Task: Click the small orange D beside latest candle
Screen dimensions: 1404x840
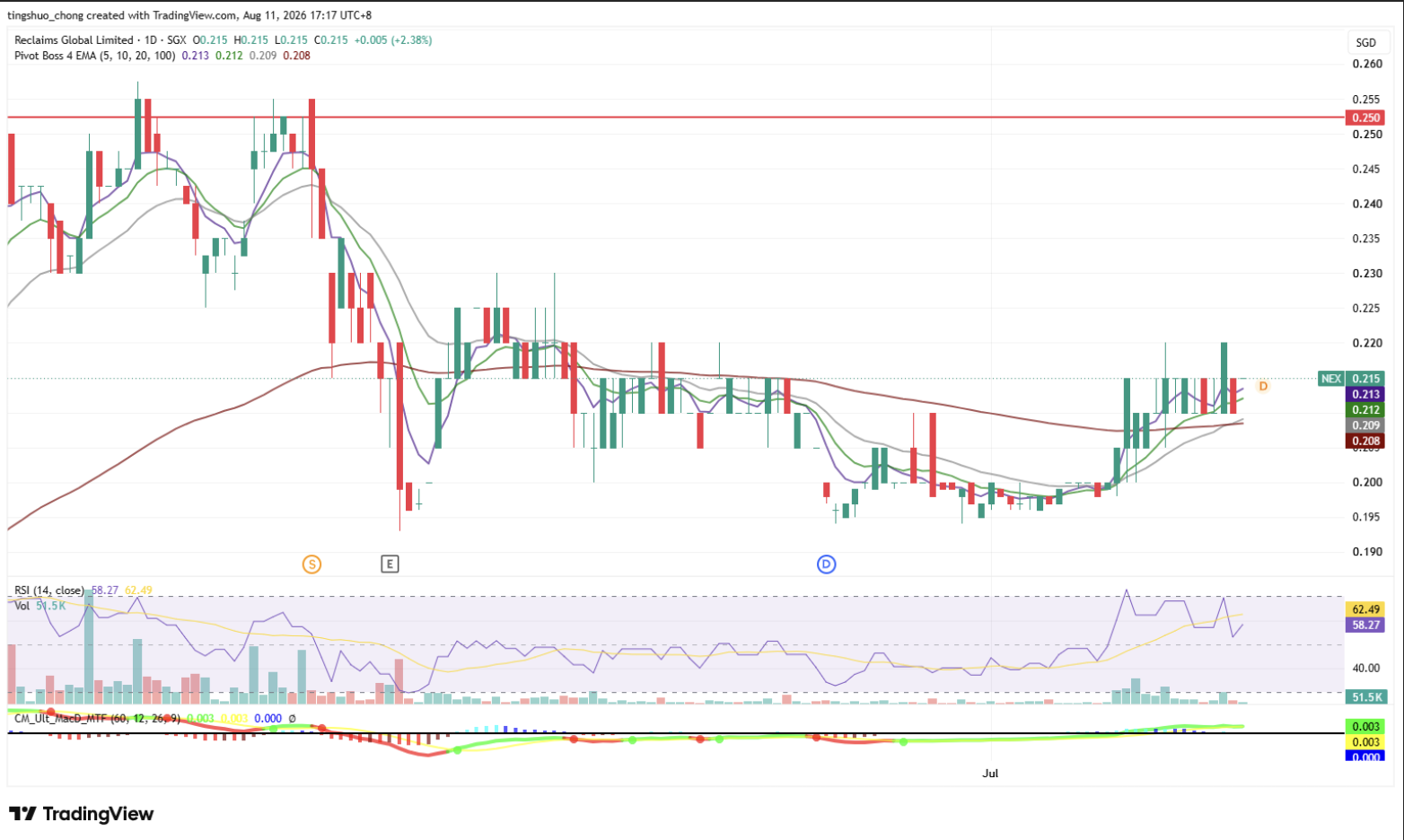Action: coord(1263,386)
